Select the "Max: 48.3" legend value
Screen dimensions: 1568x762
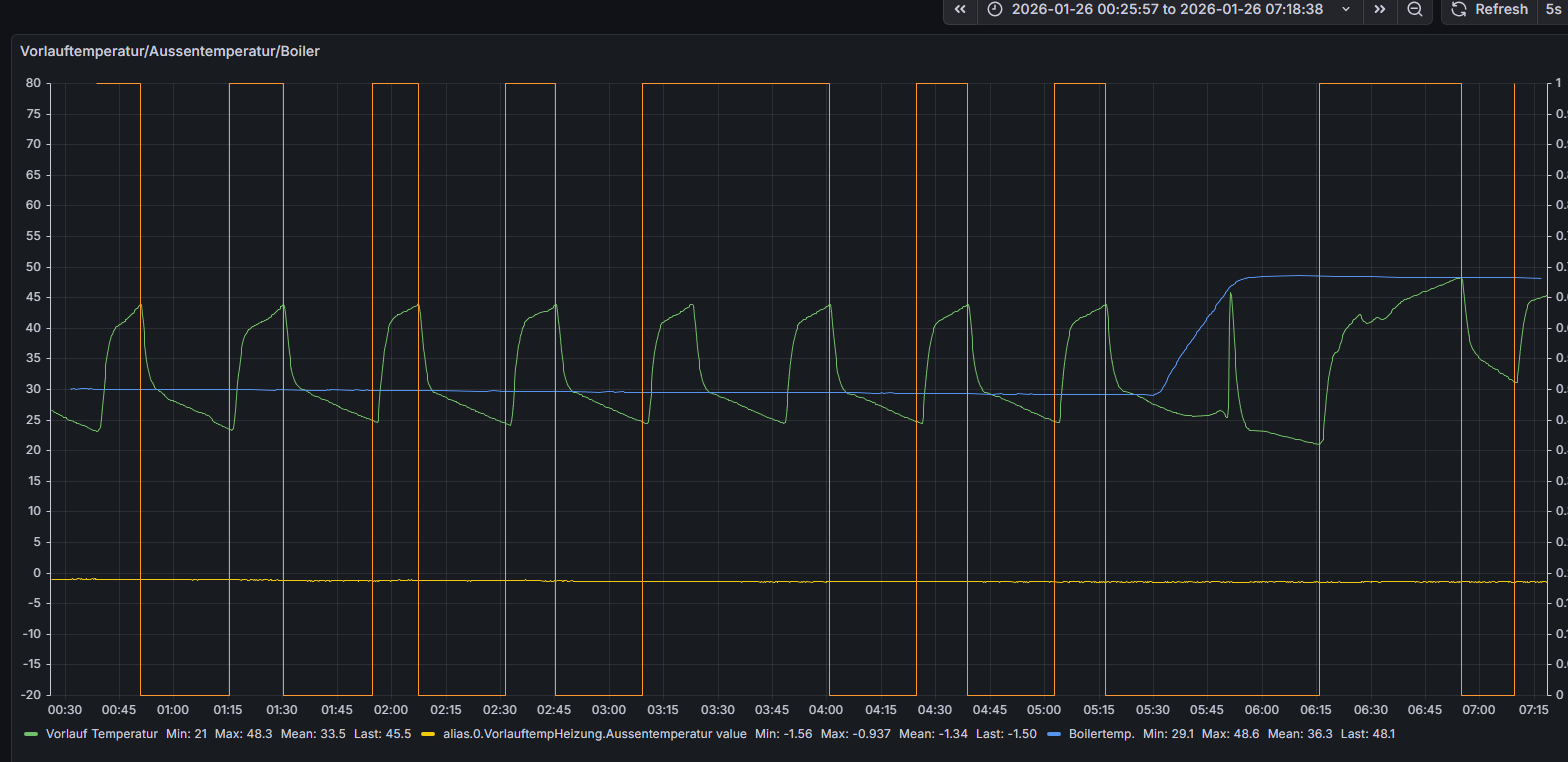coord(244,733)
